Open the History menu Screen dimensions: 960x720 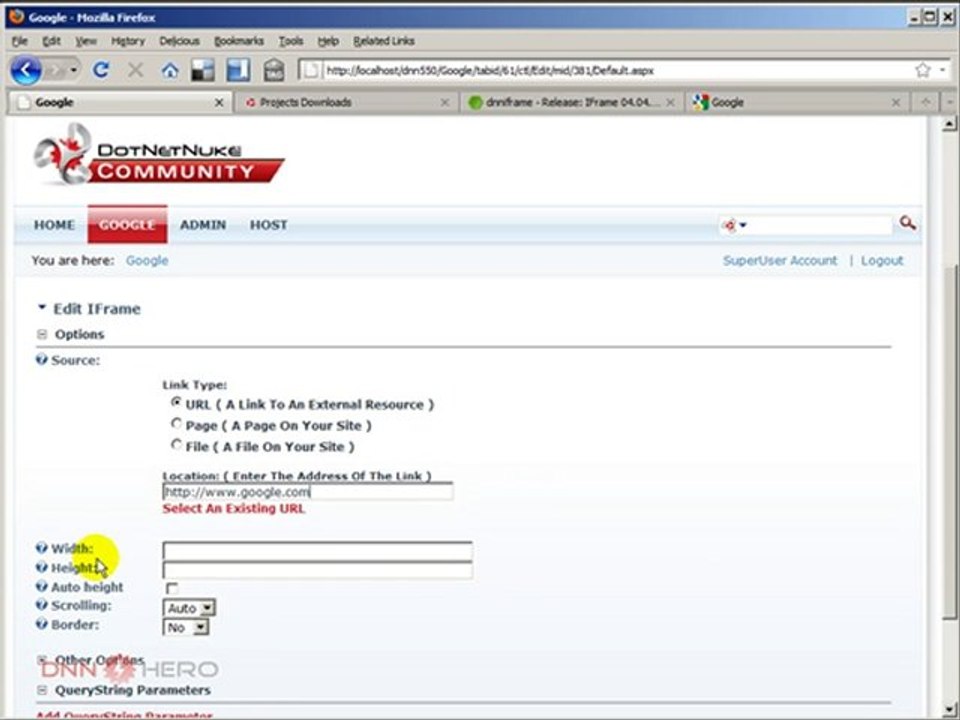128,41
